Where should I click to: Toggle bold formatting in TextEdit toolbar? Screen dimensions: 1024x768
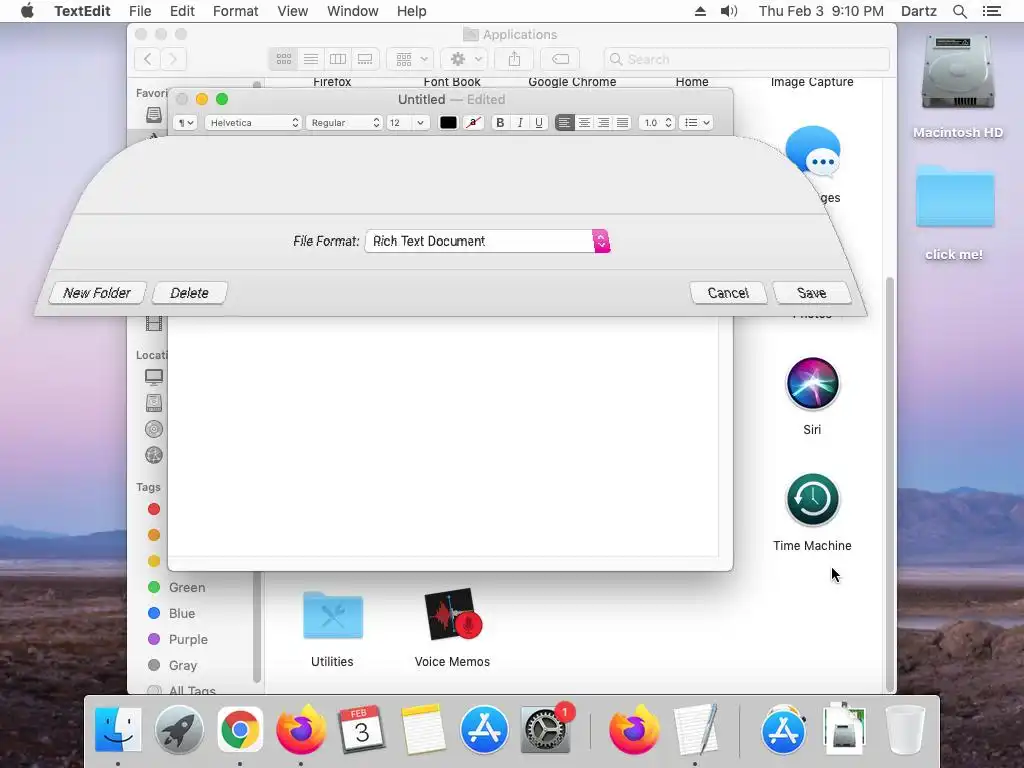(500, 123)
